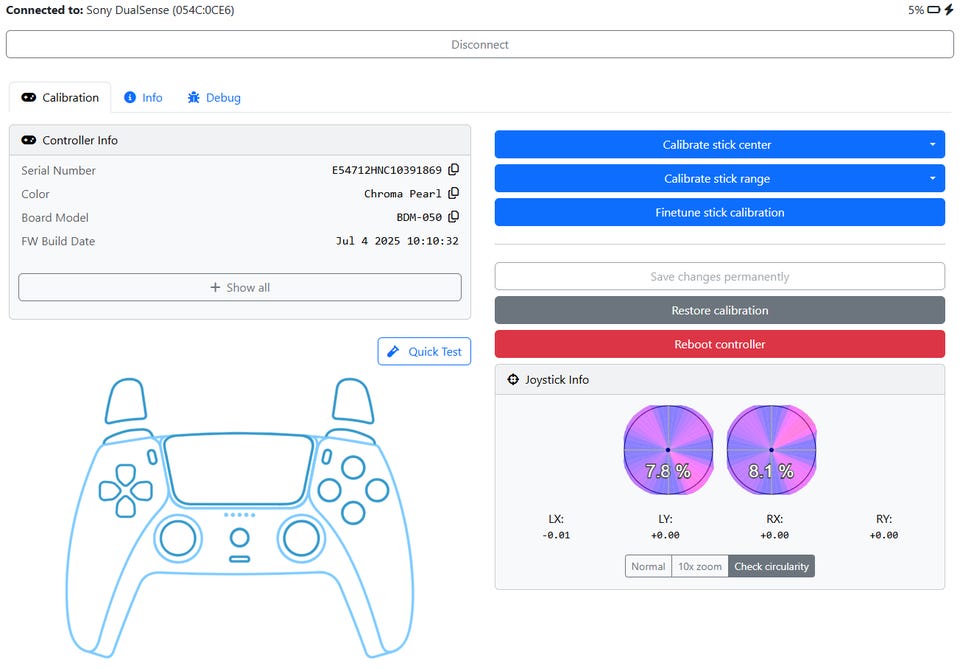Click the Disconnect button

(480, 45)
